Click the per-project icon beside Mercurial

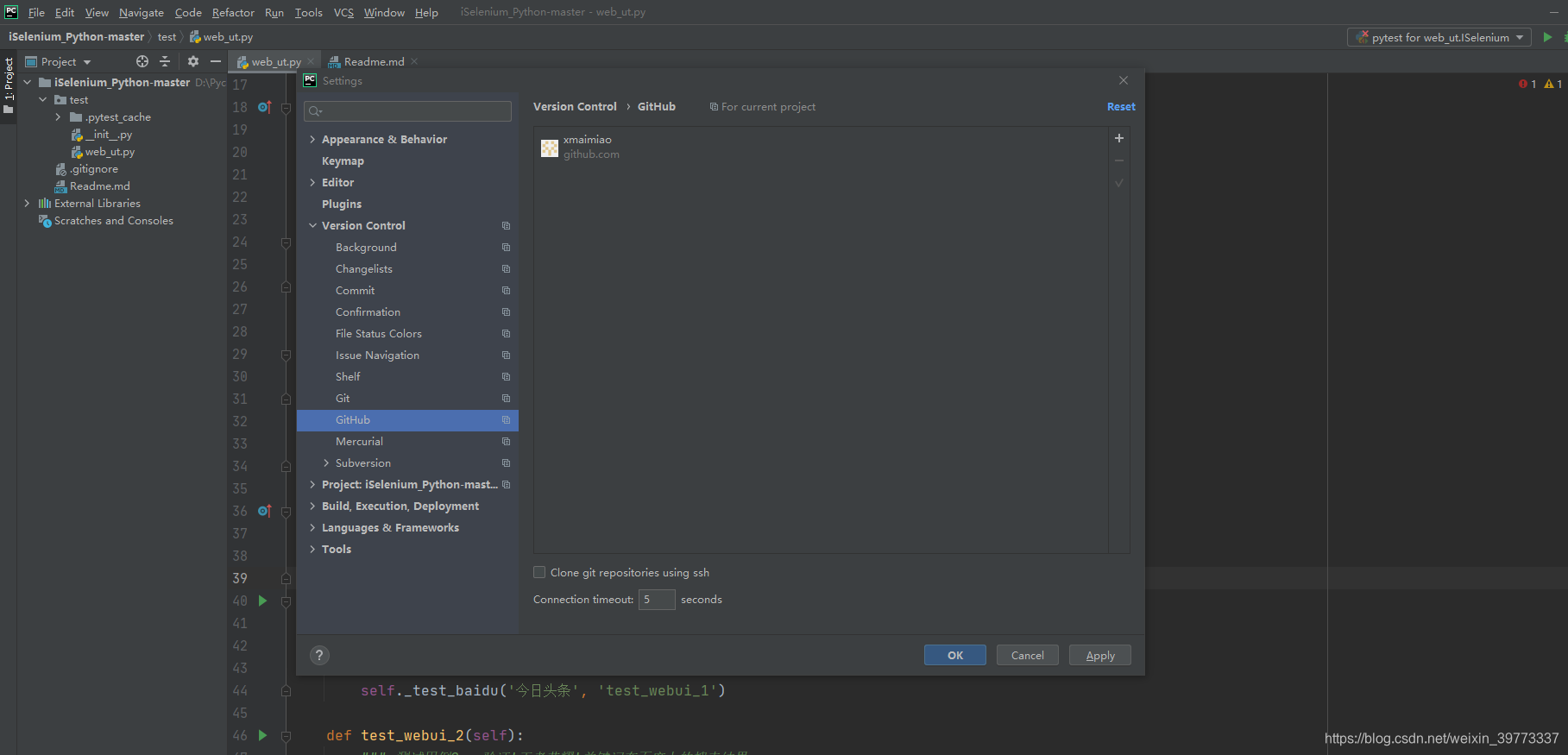[x=506, y=442]
